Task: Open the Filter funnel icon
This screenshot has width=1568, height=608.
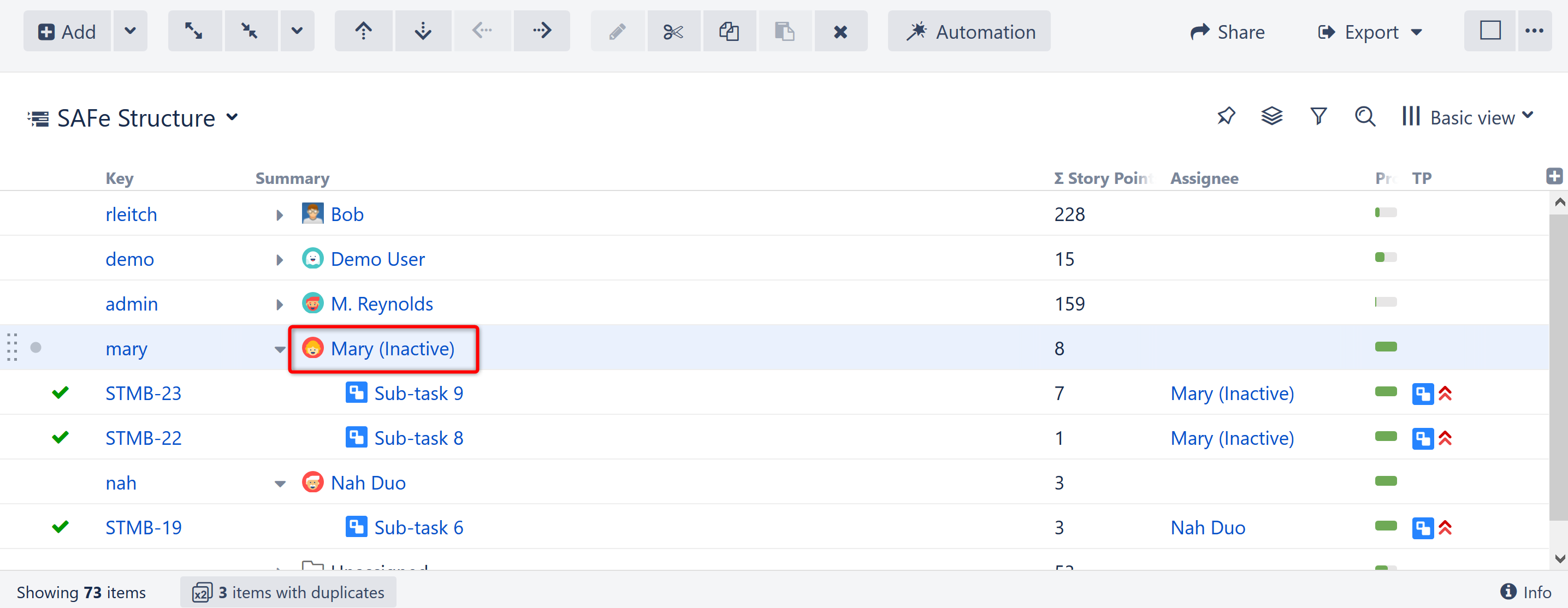Action: [x=1318, y=116]
